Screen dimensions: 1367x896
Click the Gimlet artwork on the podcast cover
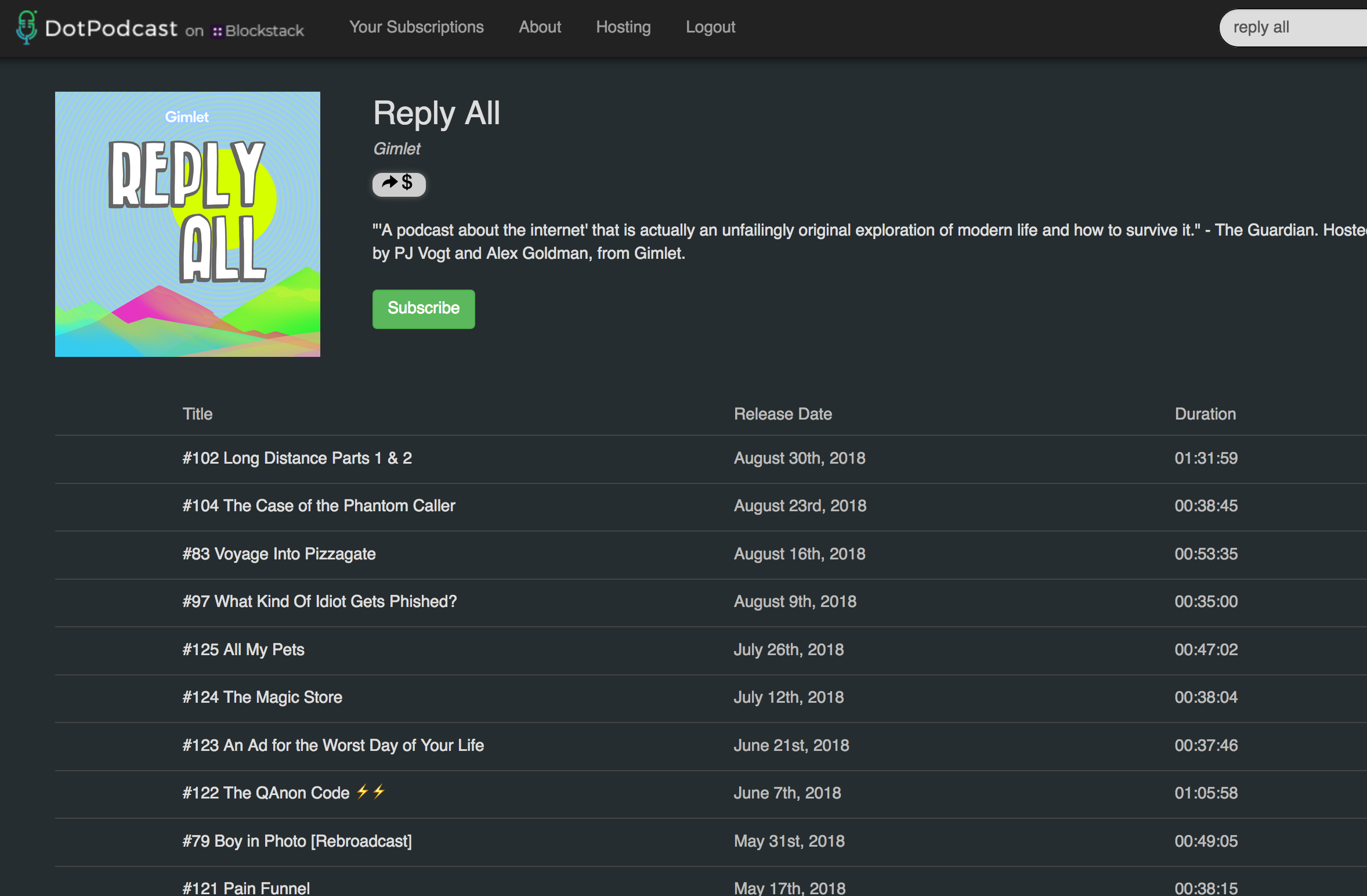pyautogui.click(x=187, y=117)
